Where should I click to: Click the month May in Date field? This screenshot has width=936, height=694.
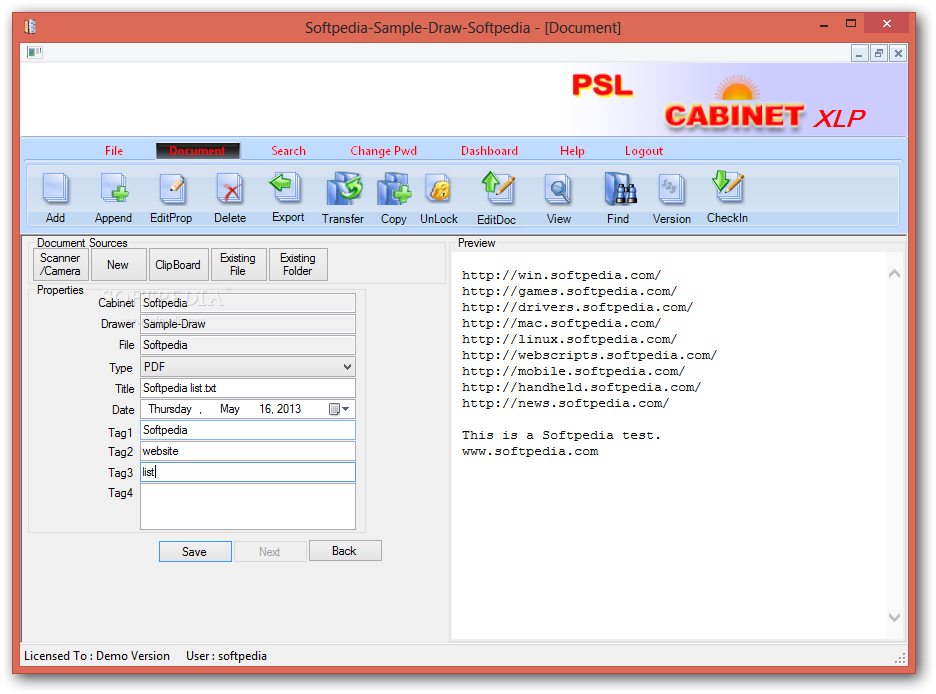pos(230,409)
